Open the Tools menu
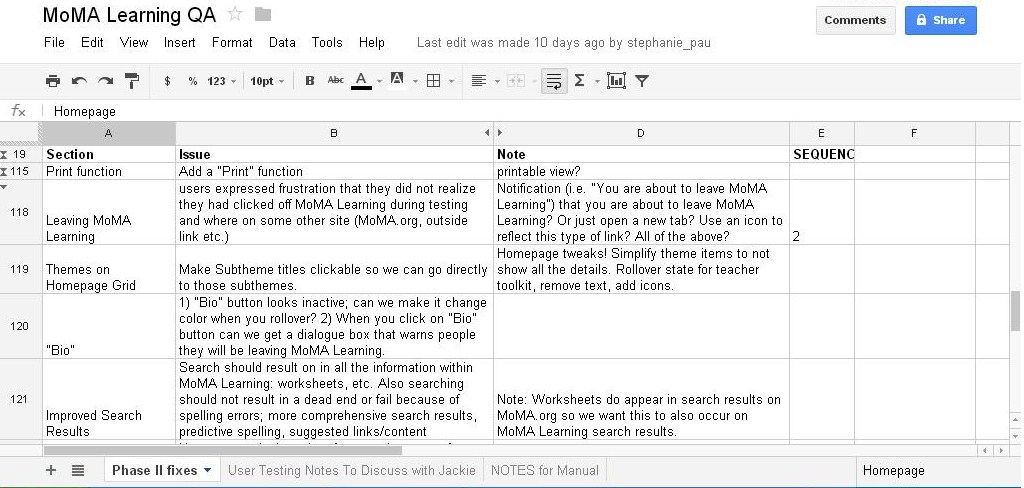1024x488 pixels. [327, 42]
